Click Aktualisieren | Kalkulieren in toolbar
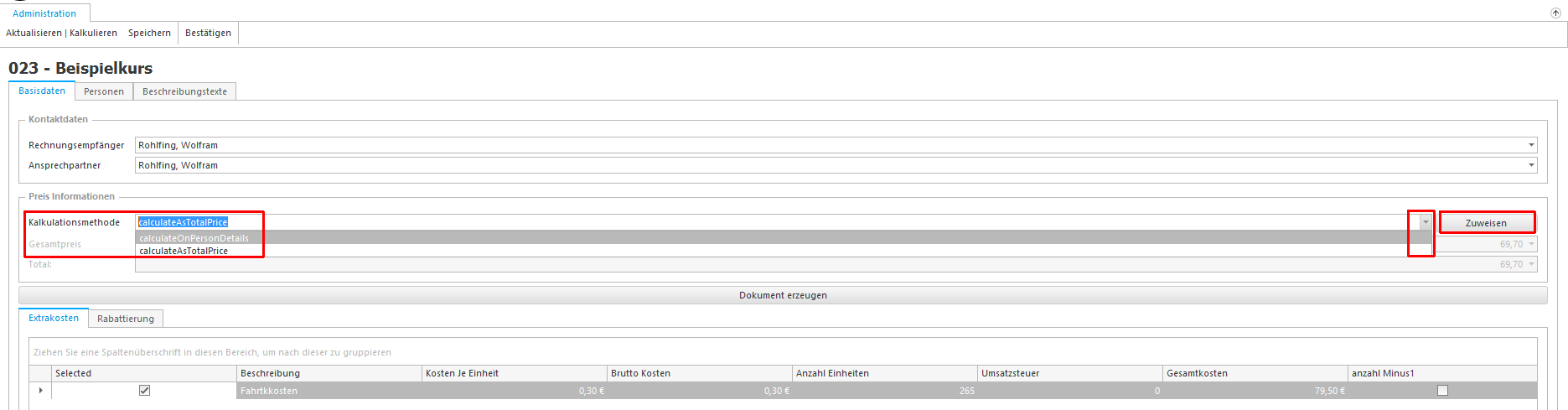Viewport: 1568px width, 410px height. (x=61, y=33)
